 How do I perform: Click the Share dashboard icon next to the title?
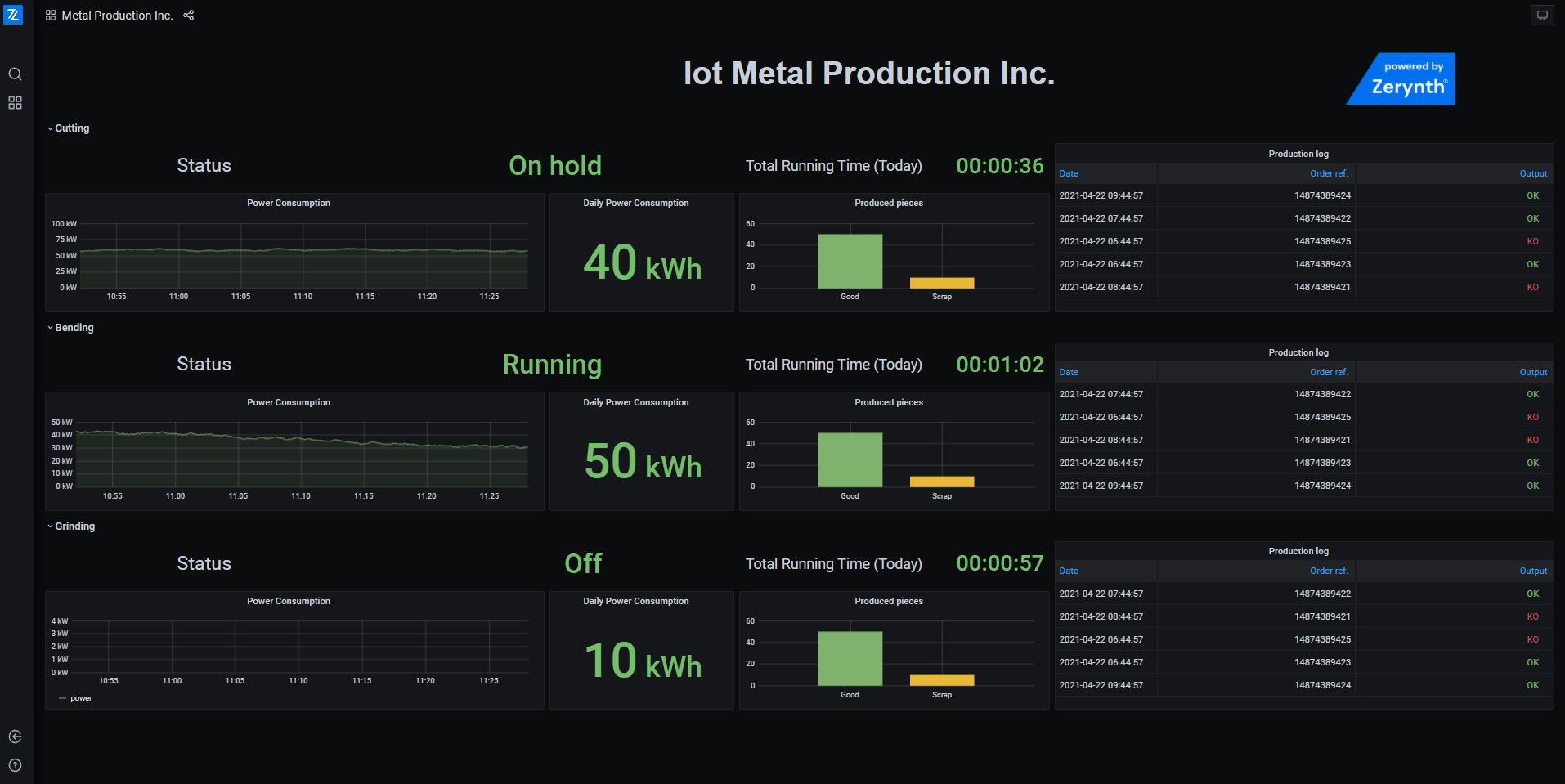(188, 15)
